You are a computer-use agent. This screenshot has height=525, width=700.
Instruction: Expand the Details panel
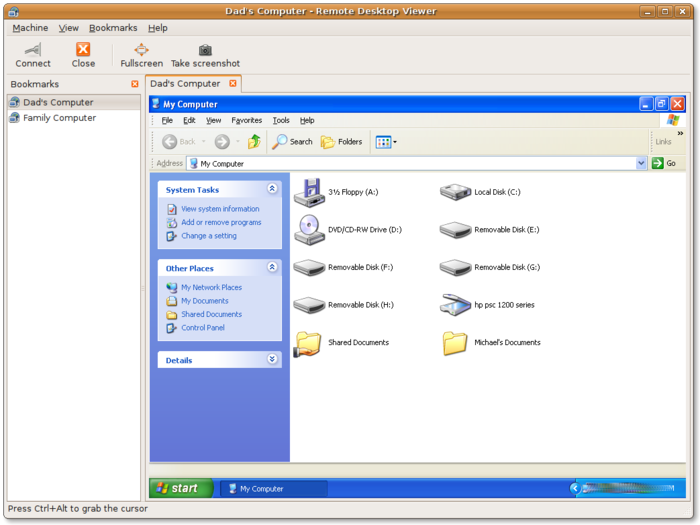pyautogui.click(x=272, y=360)
